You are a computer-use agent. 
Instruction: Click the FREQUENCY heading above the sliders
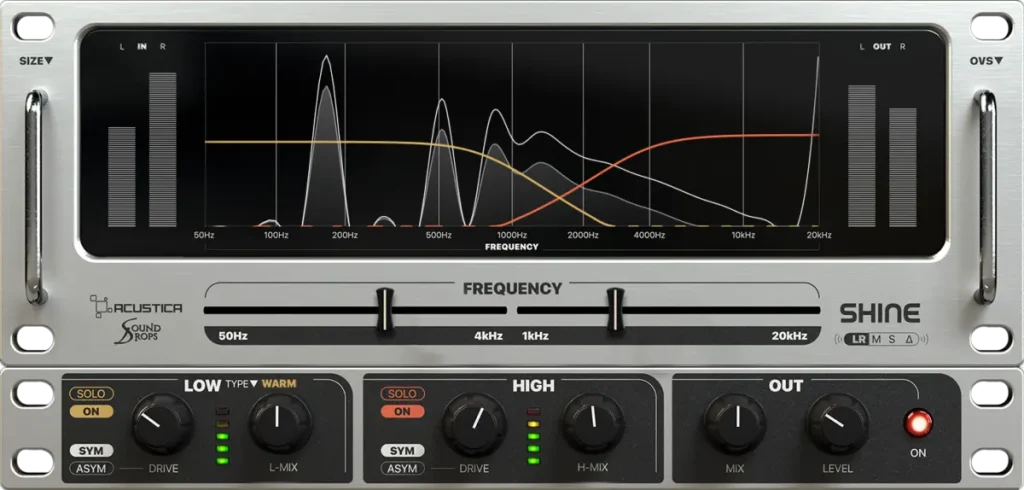(x=513, y=289)
